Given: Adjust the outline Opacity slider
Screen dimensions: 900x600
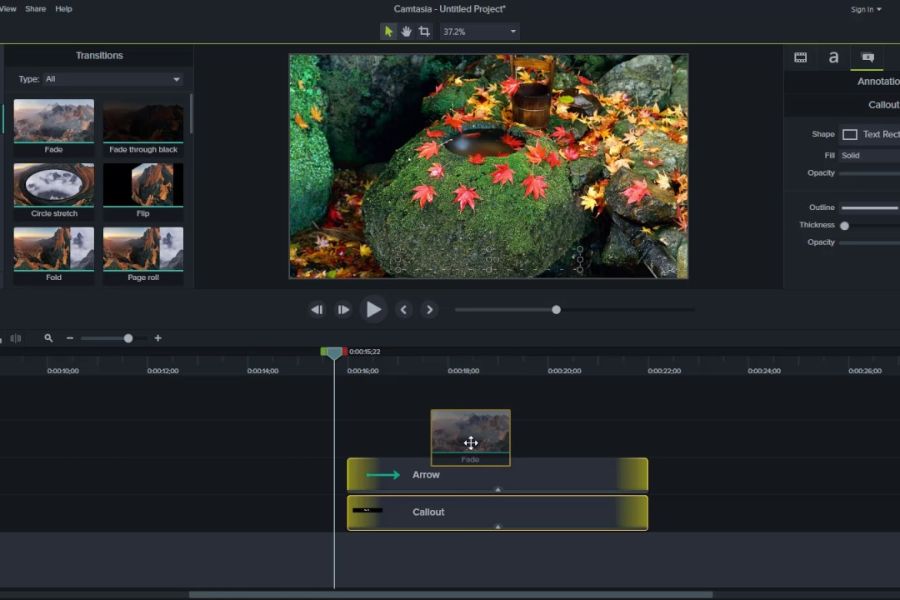Looking at the screenshot, I should click(869, 243).
